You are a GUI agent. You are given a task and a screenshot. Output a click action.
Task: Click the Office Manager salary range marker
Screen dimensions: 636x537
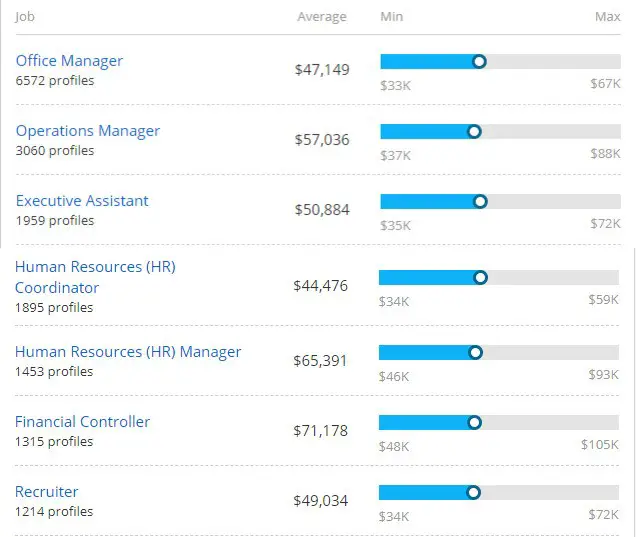tap(479, 62)
